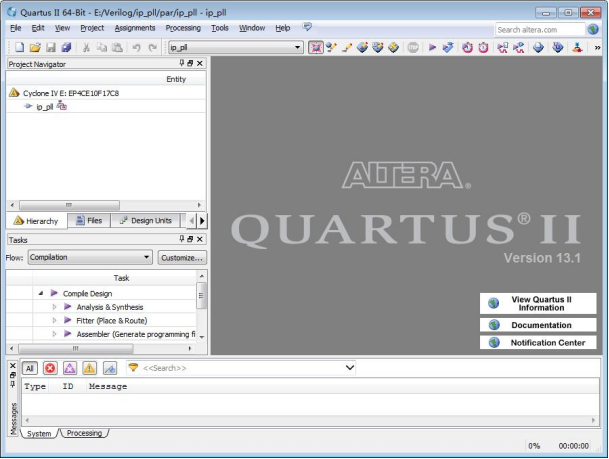Click the feedback speech bubble icon beside Help

click(307, 27)
